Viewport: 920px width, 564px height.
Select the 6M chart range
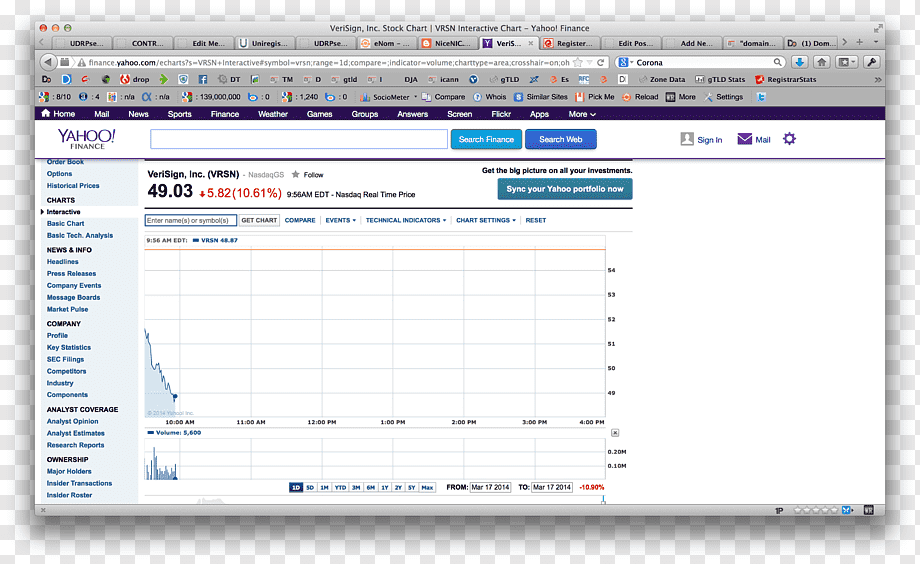point(370,487)
